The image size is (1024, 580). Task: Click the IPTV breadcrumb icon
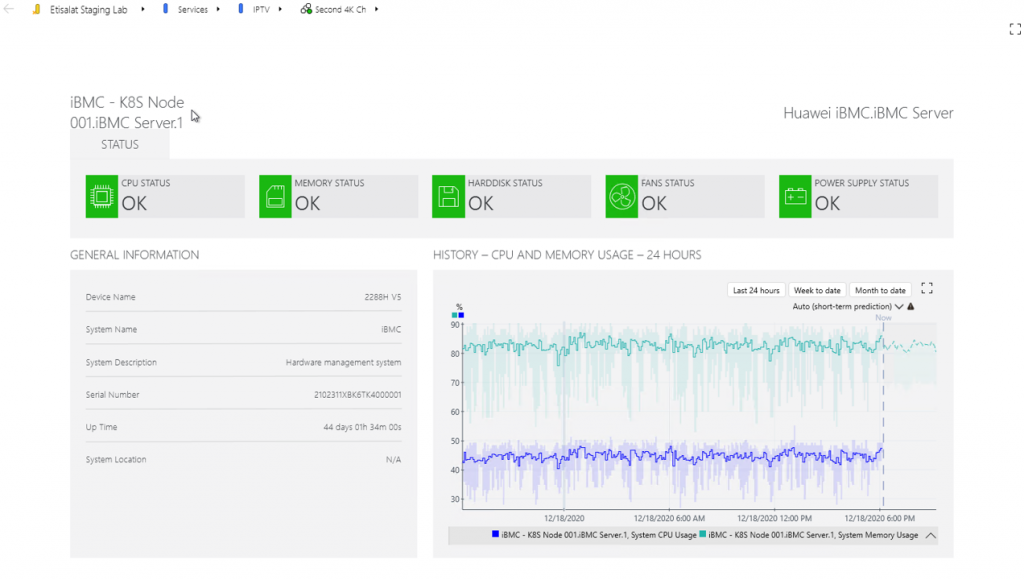241,9
